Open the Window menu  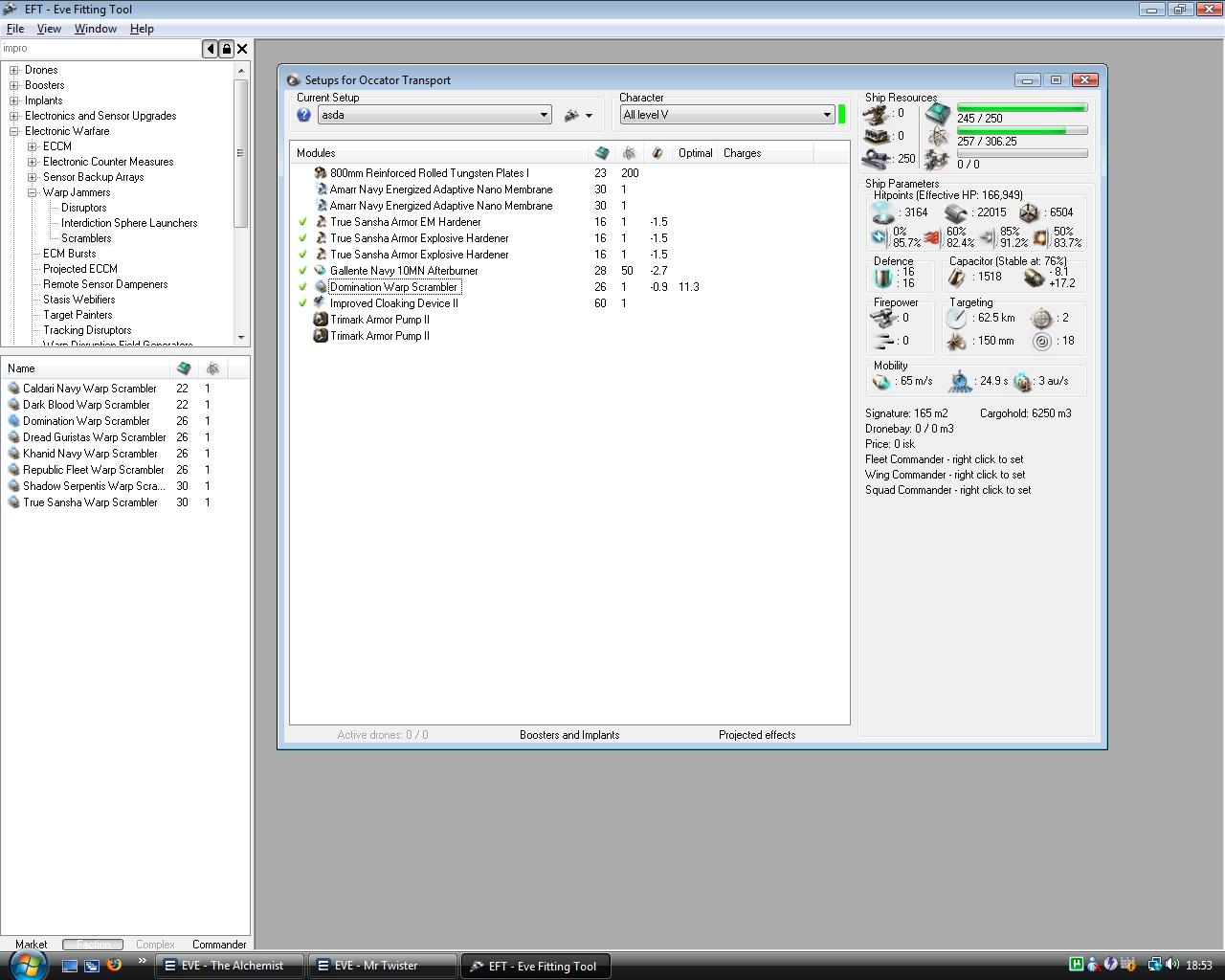click(x=96, y=29)
